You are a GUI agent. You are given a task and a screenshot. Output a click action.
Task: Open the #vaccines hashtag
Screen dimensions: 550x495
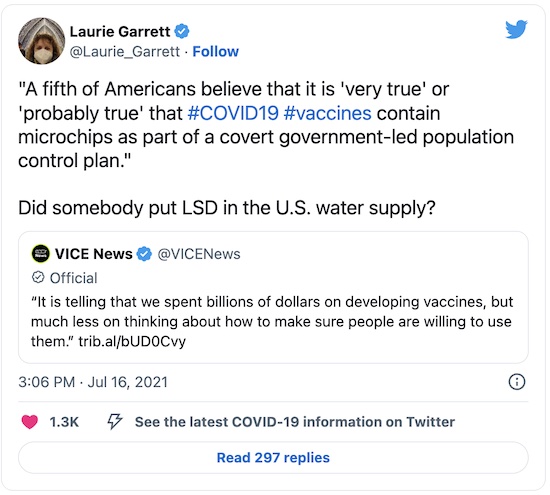pos(328,113)
